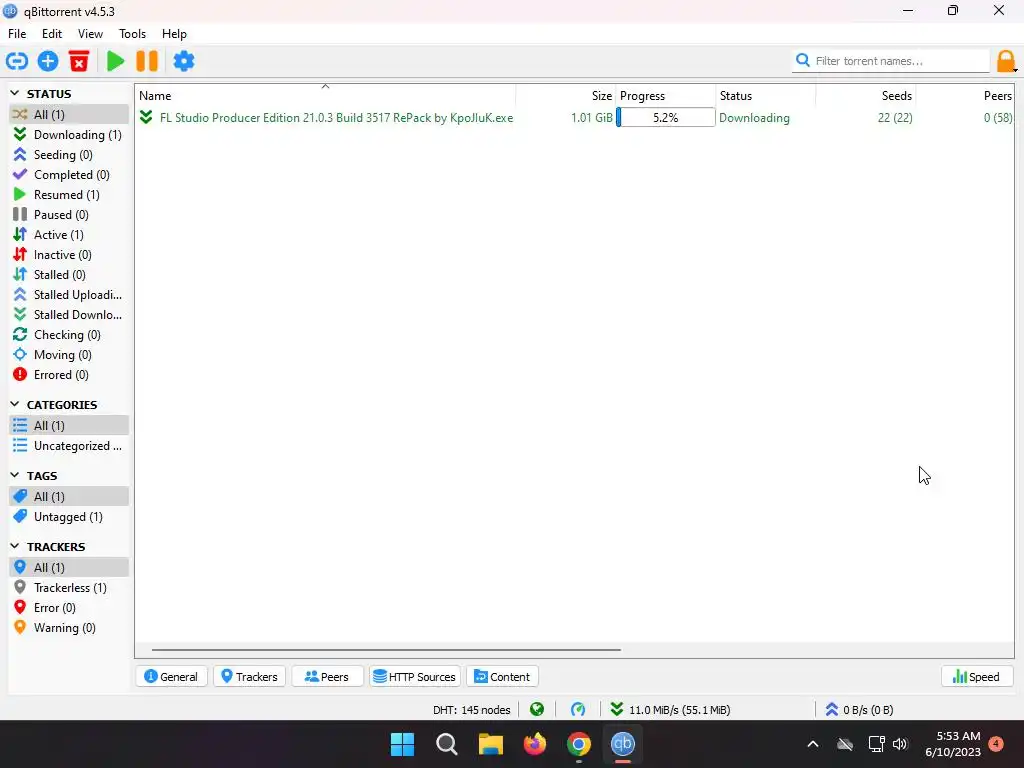
Task: Select Seeding (0) status filter
Action: coord(69,155)
